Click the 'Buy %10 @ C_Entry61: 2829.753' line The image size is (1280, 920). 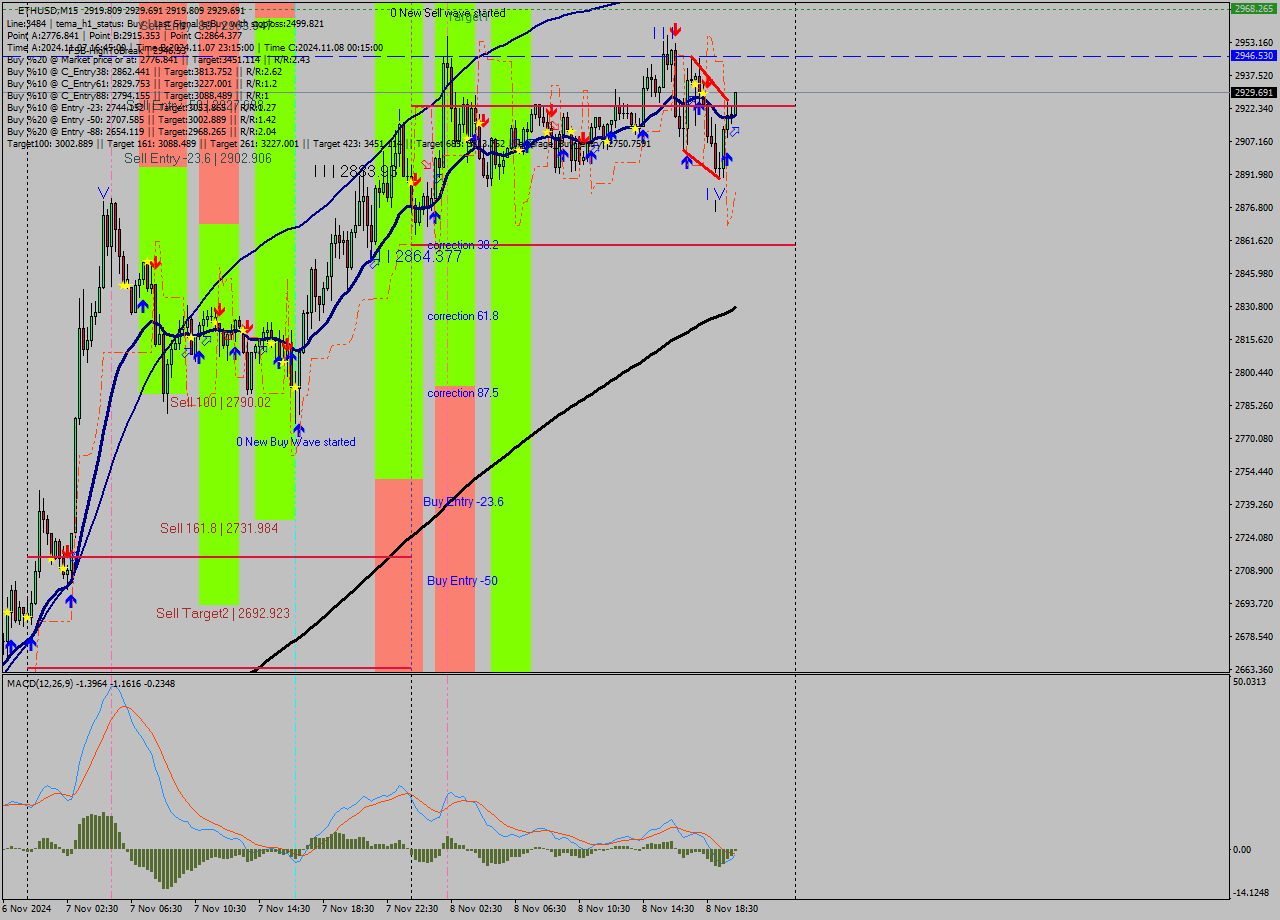click(141, 83)
